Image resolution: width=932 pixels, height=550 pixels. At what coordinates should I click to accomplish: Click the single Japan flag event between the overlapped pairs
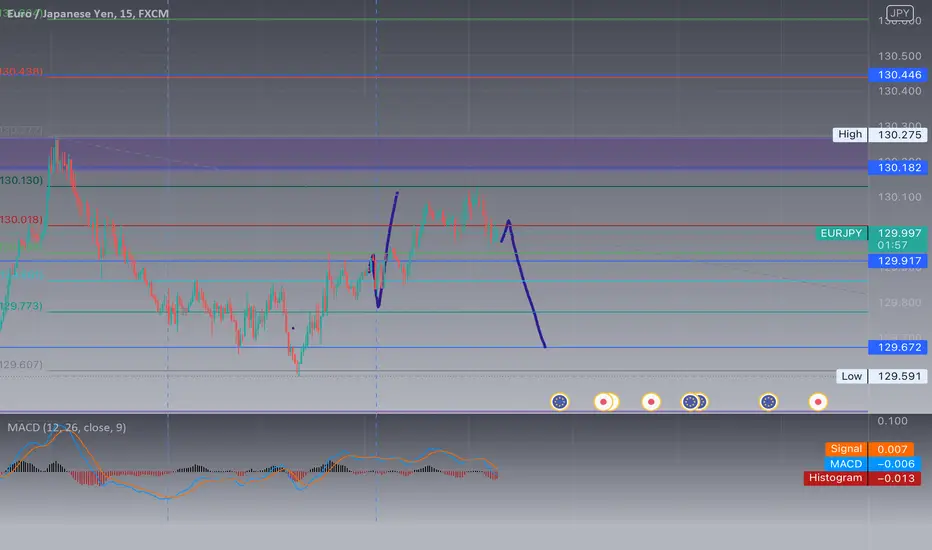tap(651, 402)
